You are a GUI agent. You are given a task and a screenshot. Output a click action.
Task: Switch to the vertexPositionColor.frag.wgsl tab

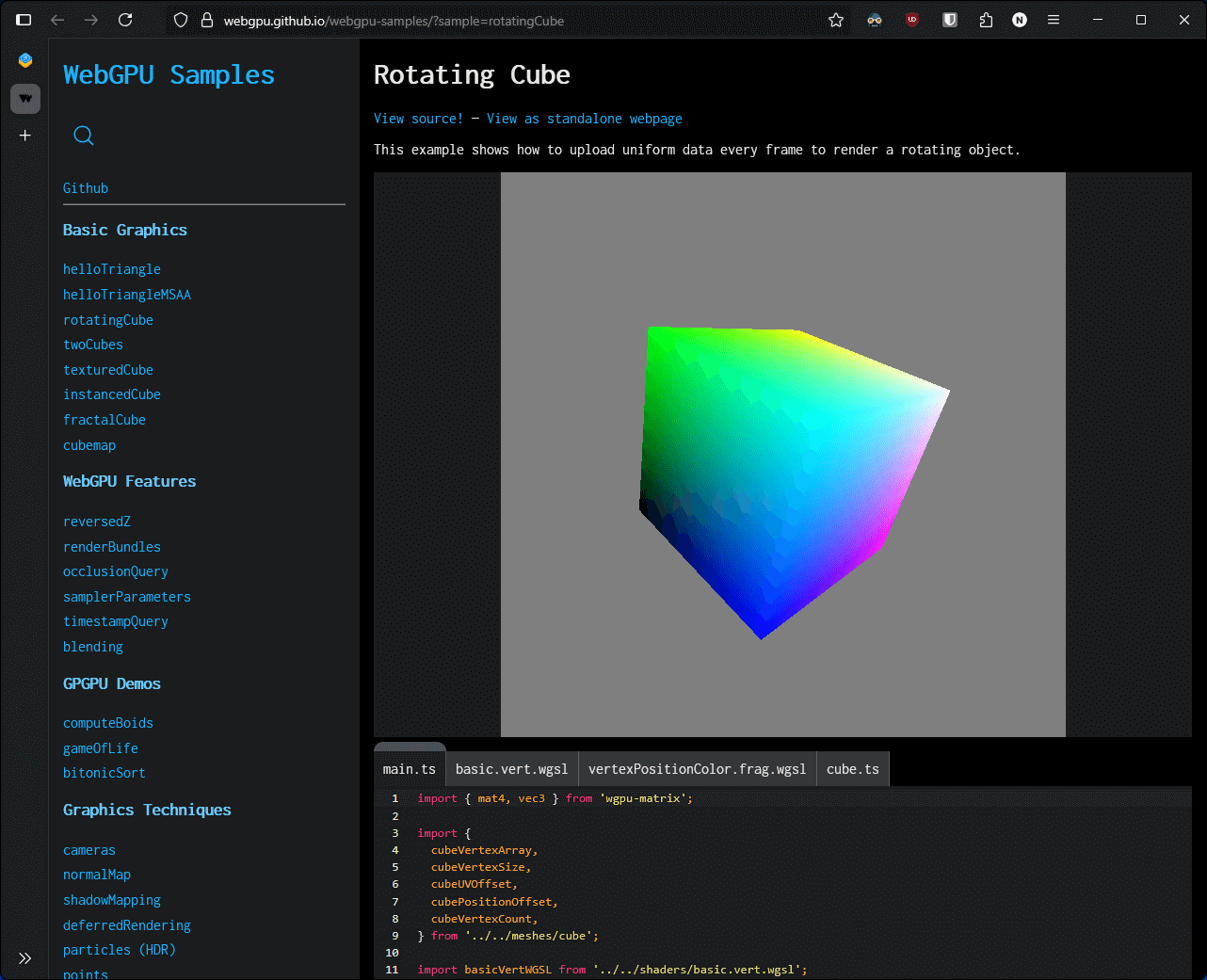pos(697,768)
